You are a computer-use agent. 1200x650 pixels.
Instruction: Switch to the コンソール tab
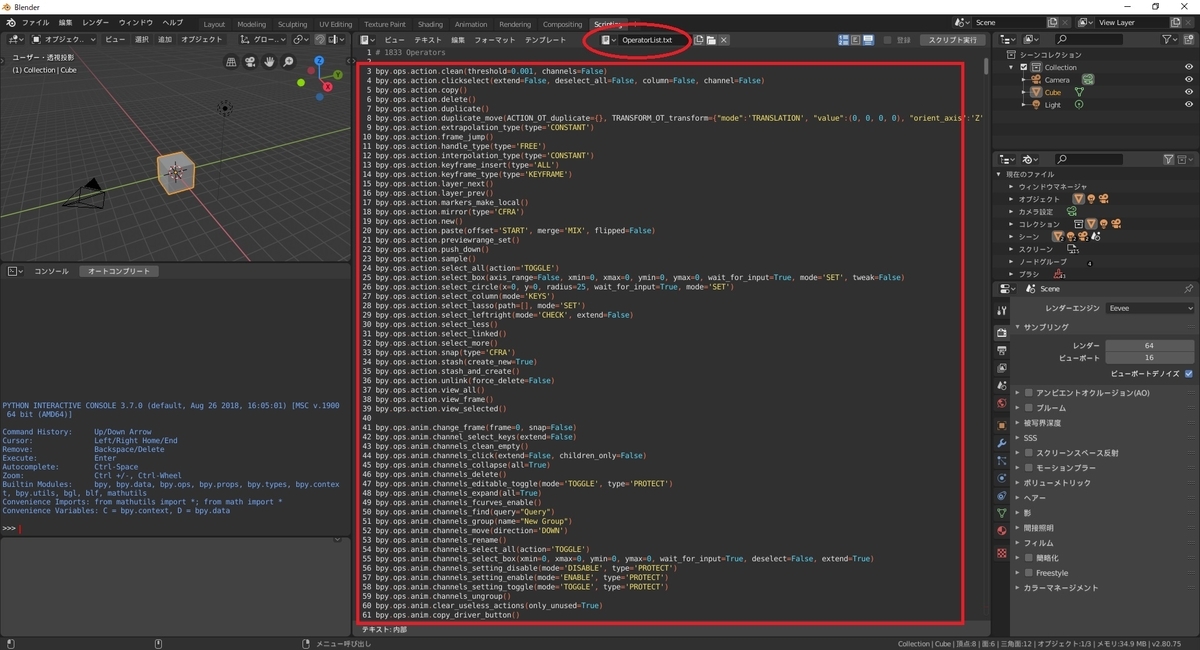click(52, 271)
